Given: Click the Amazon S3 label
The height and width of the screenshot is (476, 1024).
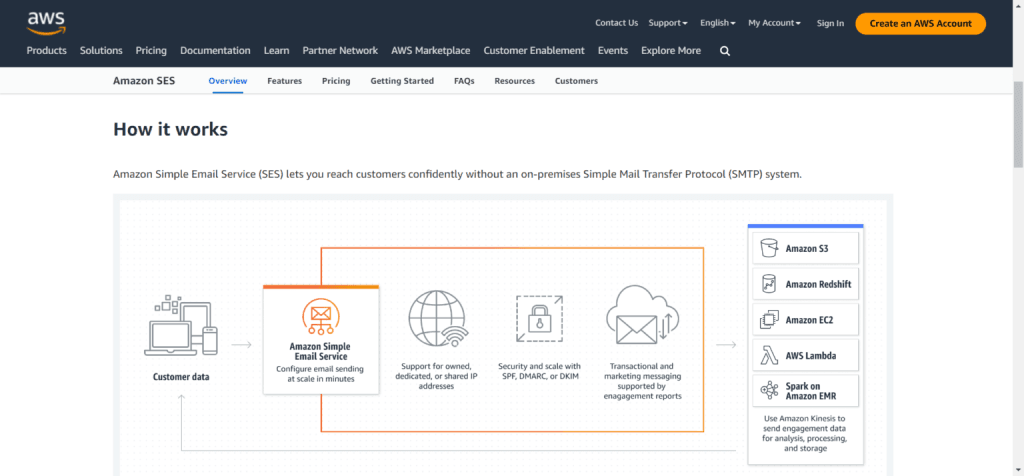Looking at the screenshot, I should 807,249.
